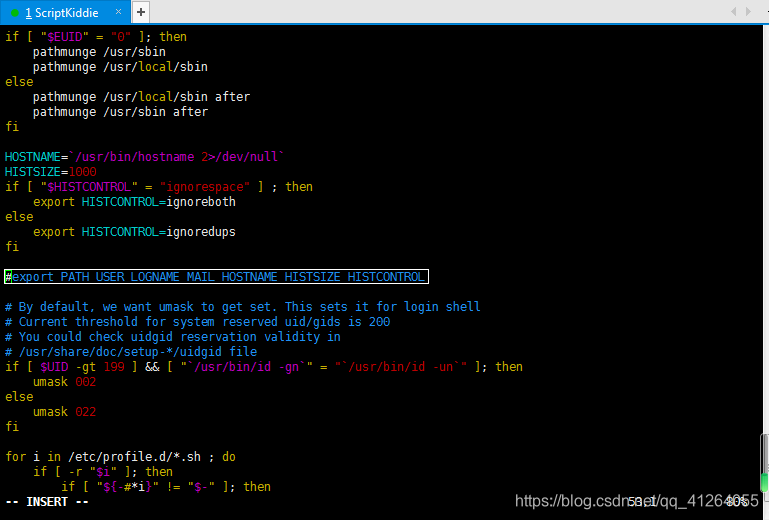
Task: Open a new session tab with plus button
Action: pyautogui.click(x=141, y=12)
